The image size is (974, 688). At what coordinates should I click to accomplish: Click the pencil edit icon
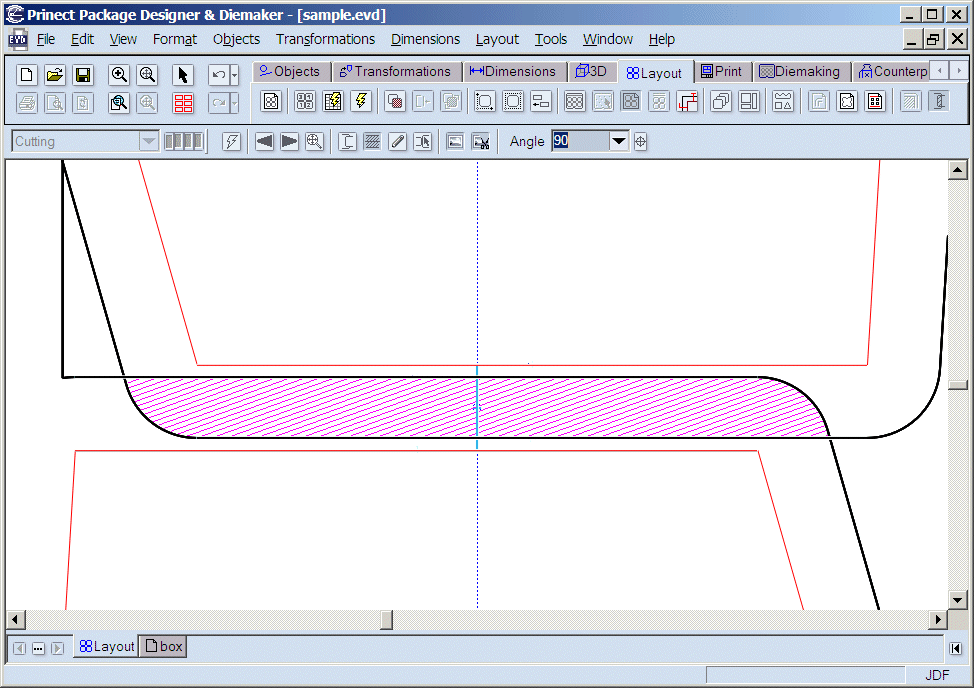point(398,142)
